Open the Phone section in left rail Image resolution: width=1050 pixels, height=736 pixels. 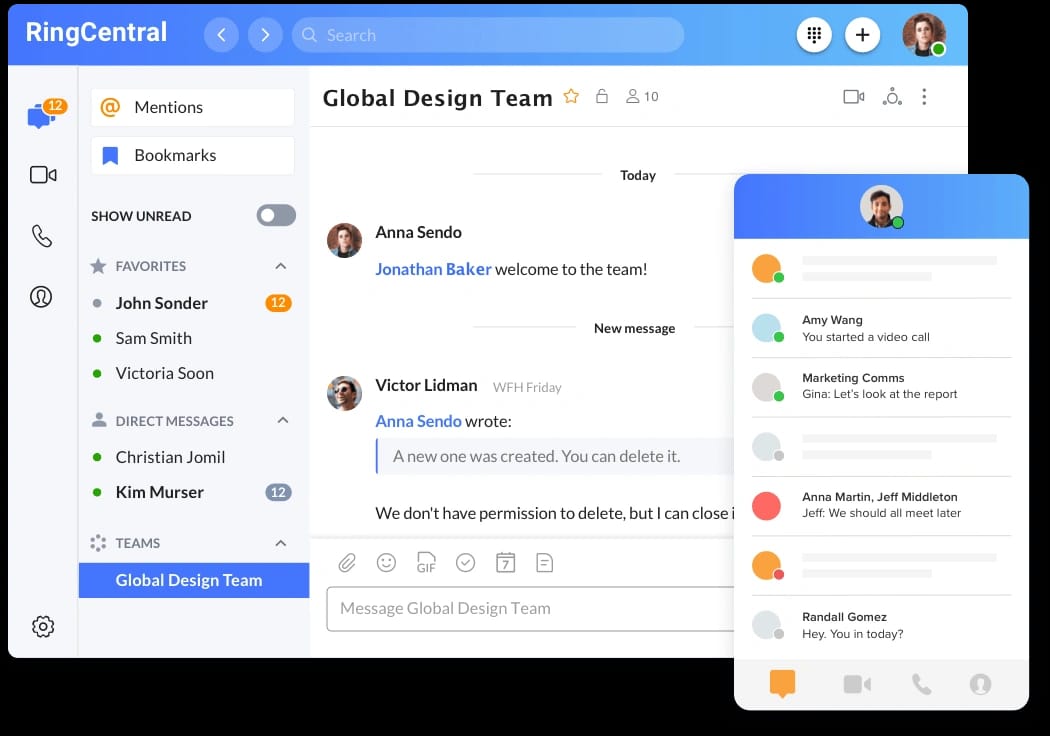42,236
